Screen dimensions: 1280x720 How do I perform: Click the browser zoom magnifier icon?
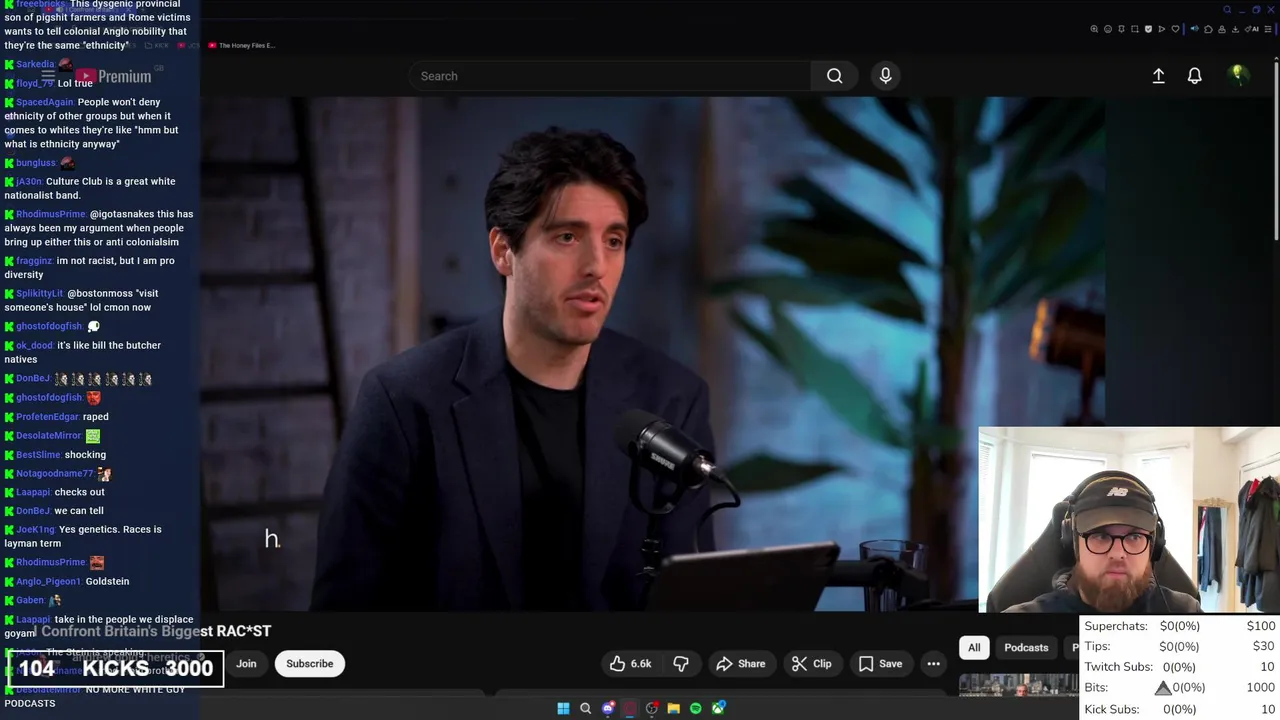[x=1094, y=29]
